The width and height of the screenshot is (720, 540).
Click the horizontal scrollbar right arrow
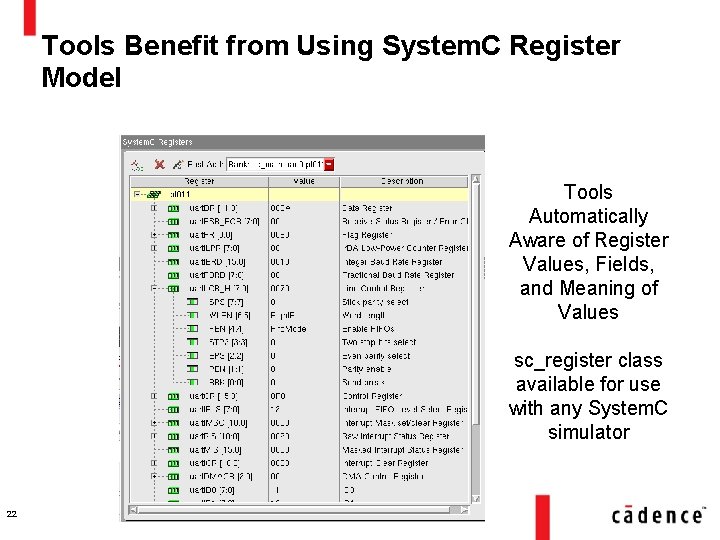point(465,510)
